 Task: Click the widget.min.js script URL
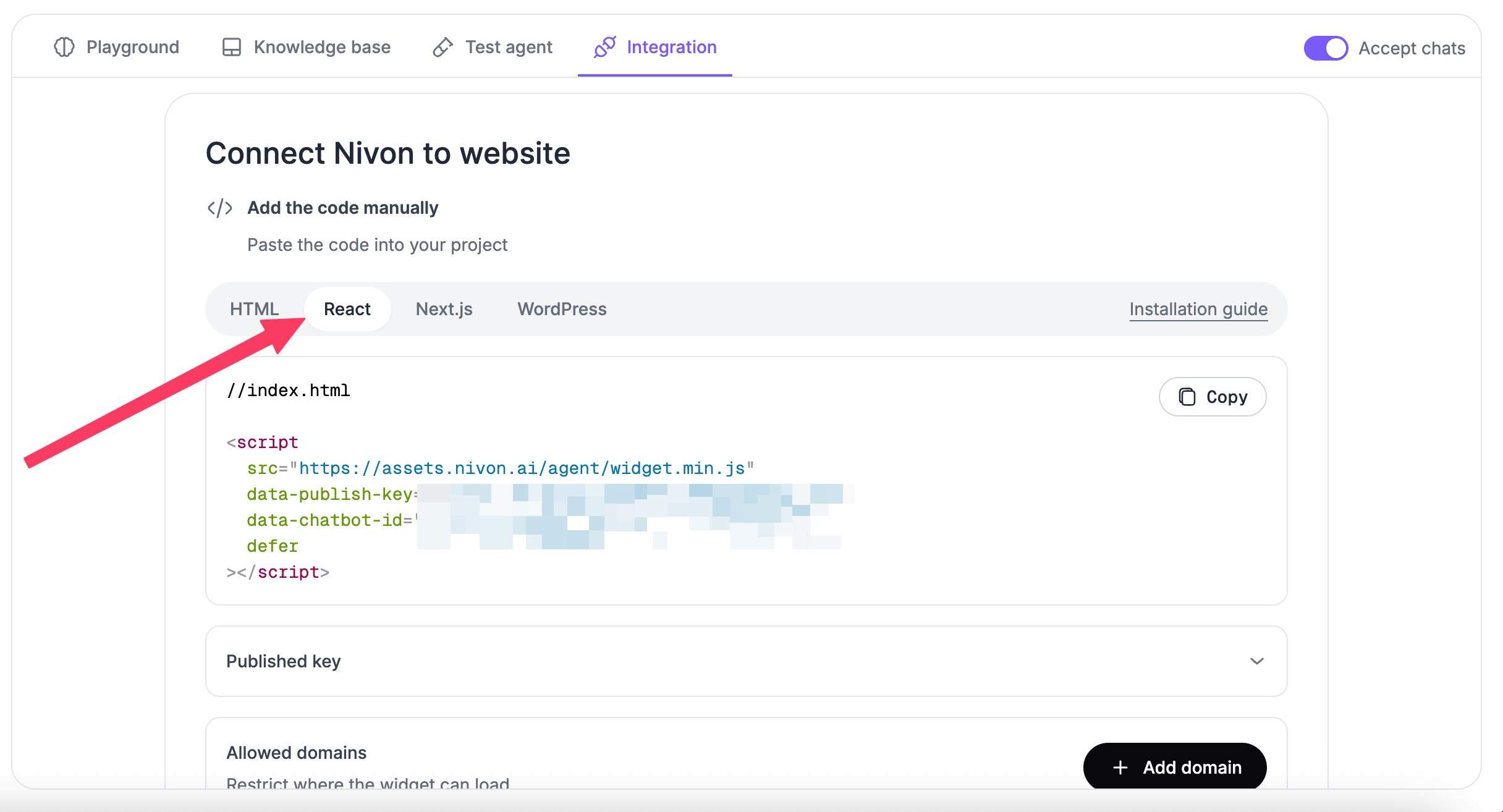(x=522, y=468)
